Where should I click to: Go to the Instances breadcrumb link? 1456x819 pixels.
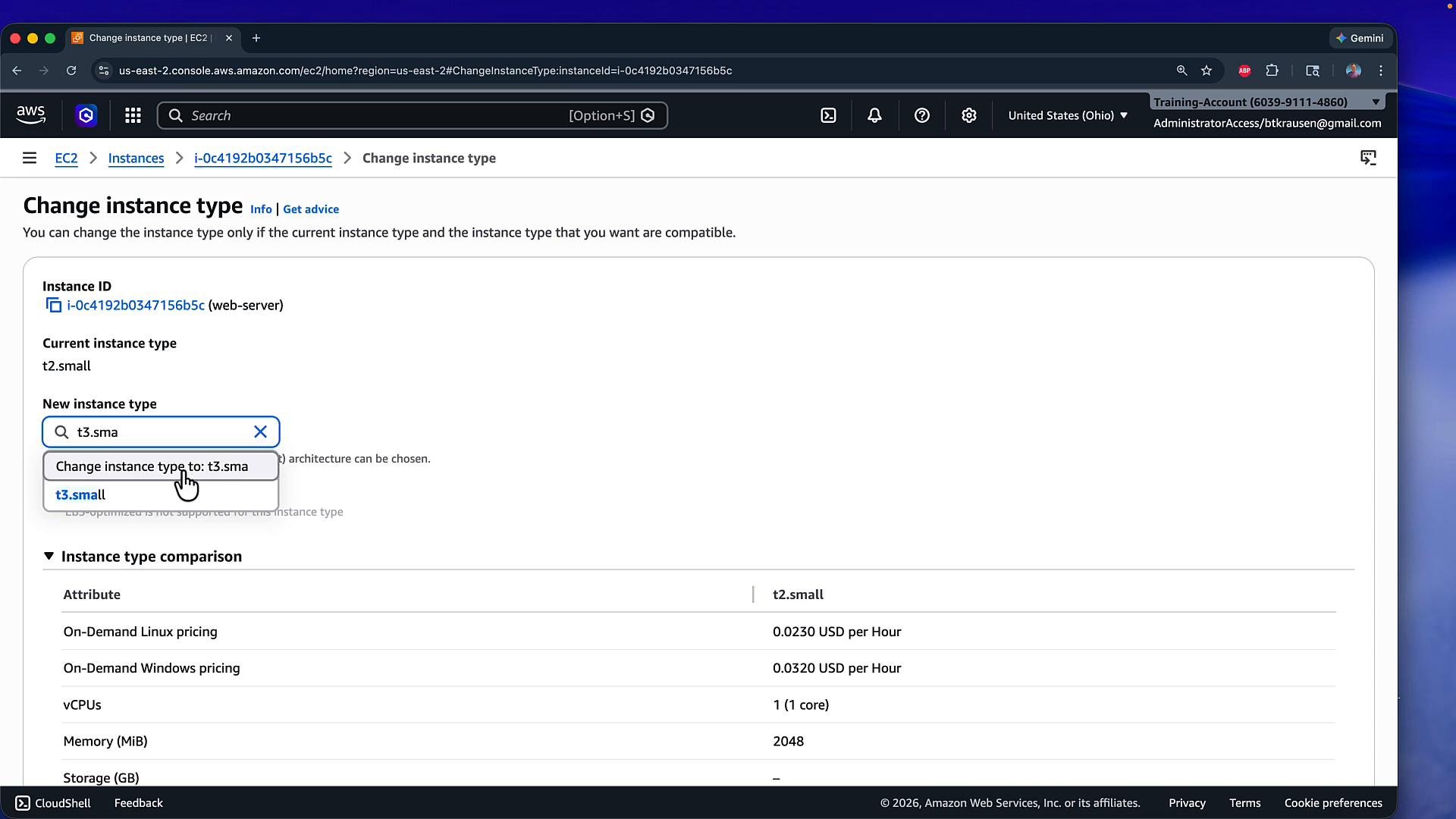(x=136, y=158)
